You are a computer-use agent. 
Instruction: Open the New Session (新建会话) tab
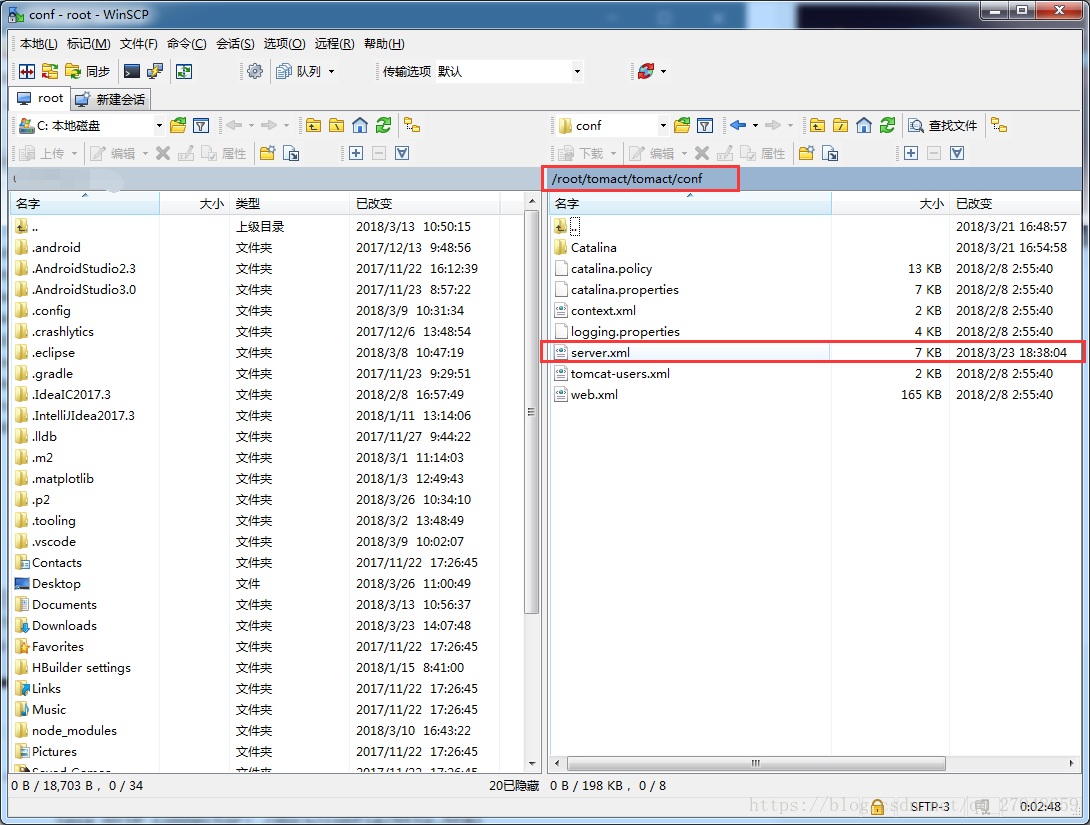pyautogui.click(x=111, y=99)
